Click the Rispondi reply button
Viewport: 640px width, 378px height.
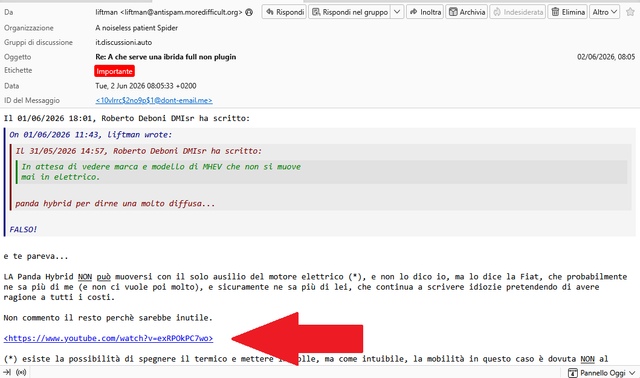click(x=284, y=12)
